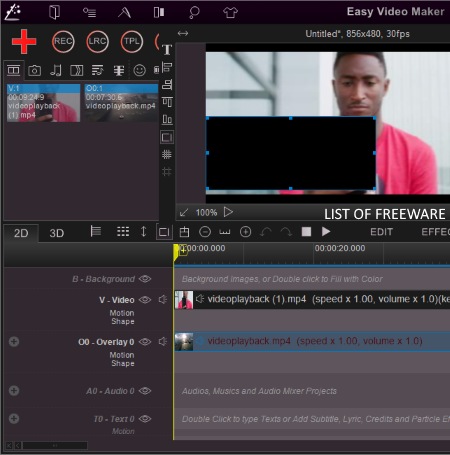Select the align-center tab icon
450x455 pixels.
click(119, 70)
